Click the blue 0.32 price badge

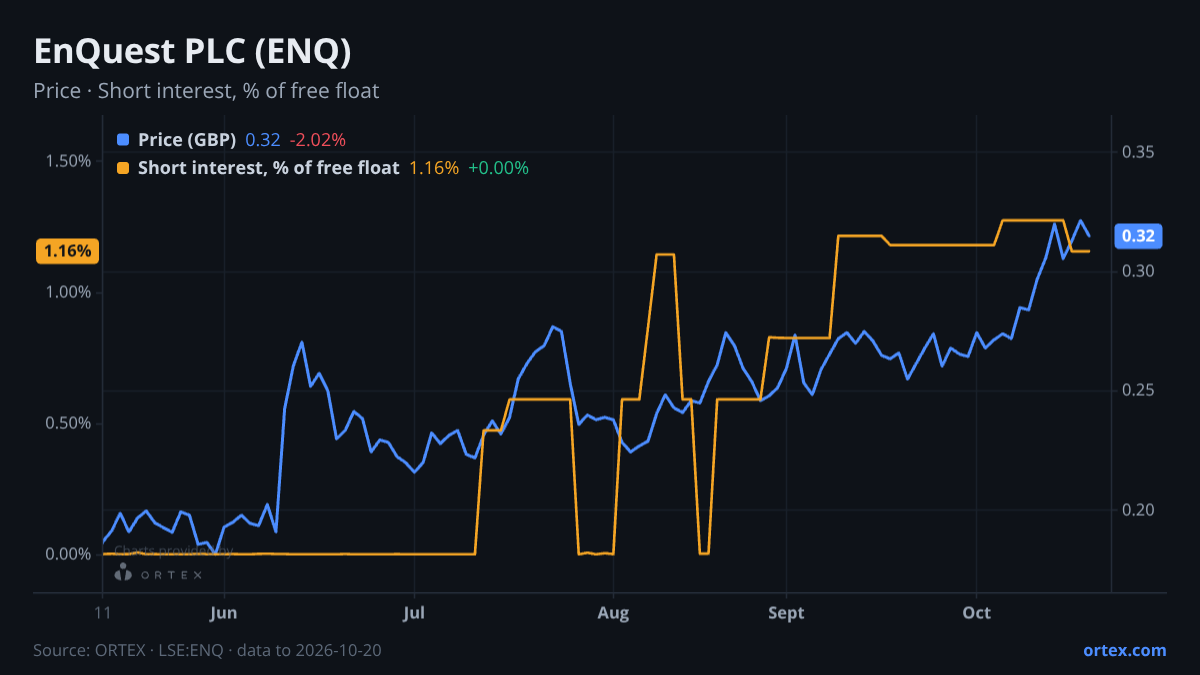pos(1139,236)
